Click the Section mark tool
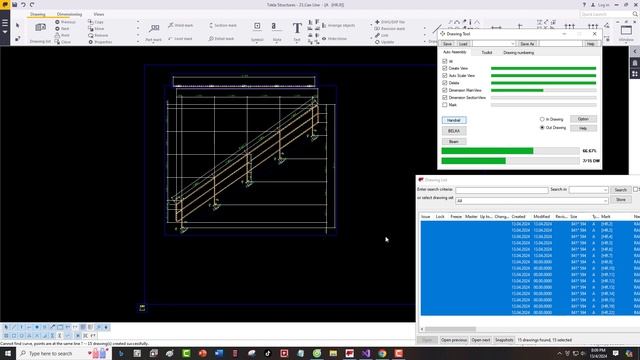Screen dimensions: 640x360 click(222, 25)
